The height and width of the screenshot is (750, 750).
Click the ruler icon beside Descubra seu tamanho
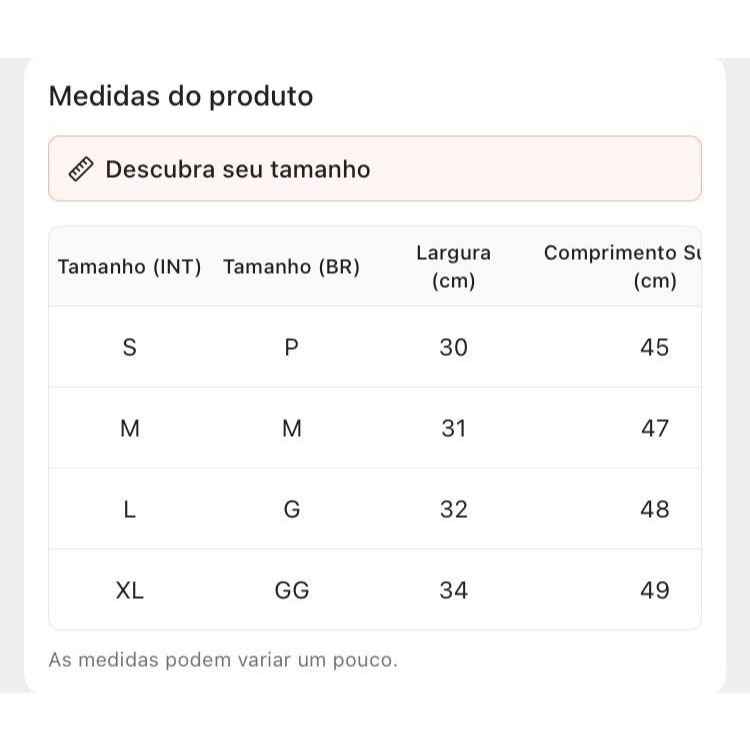click(80, 169)
